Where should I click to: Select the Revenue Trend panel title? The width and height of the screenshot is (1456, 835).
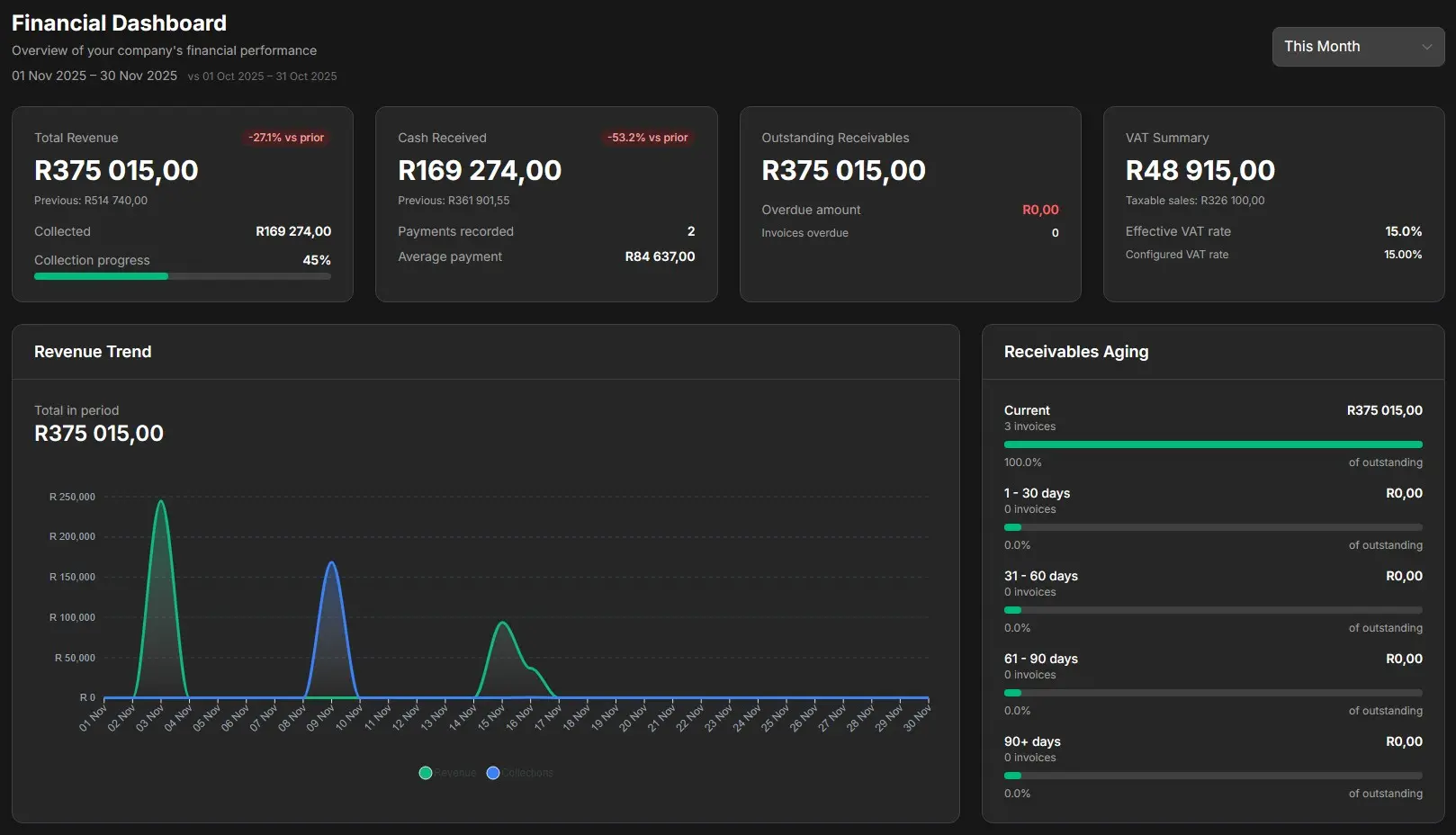93,352
